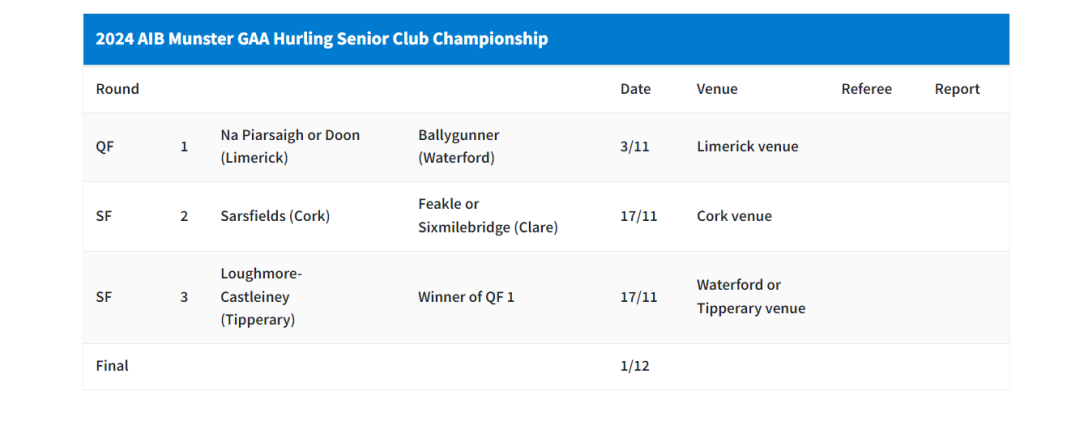Click the 2024 AIB Munster Championship title

point(321,39)
